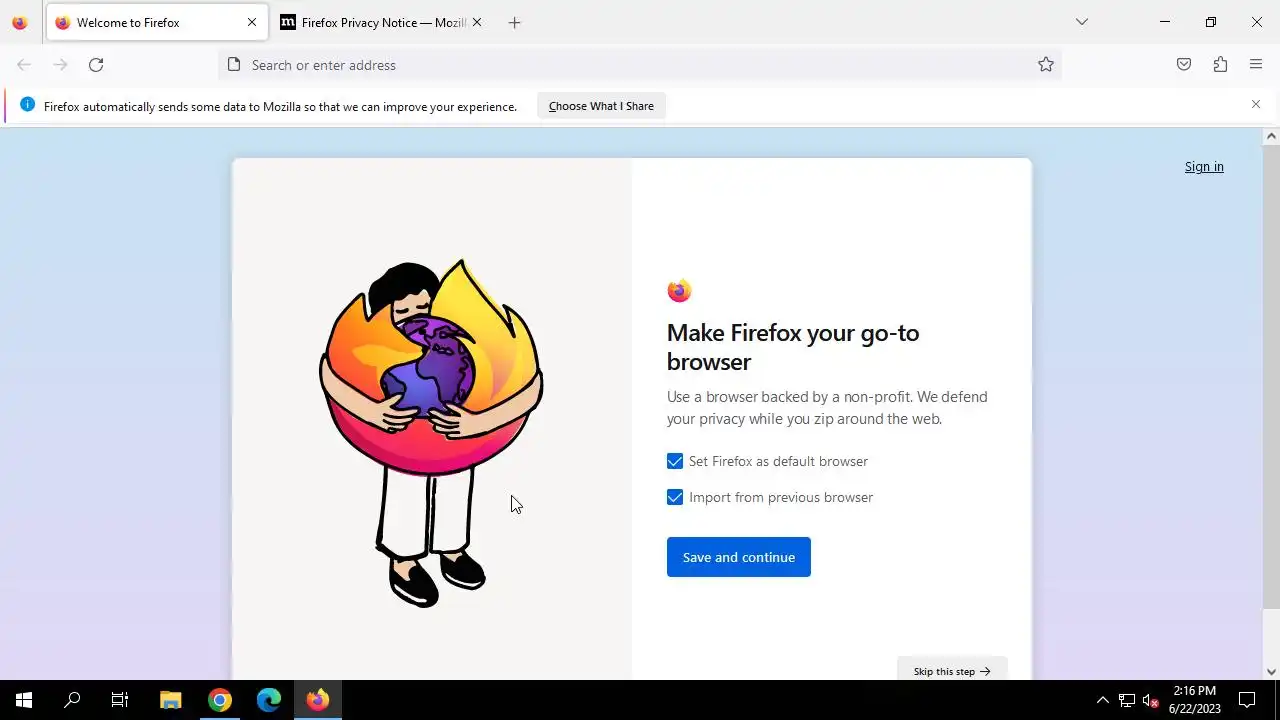1280x720 pixels.
Task: Click the taskbar clock showing 2:16 PM
Action: [x=1195, y=700]
